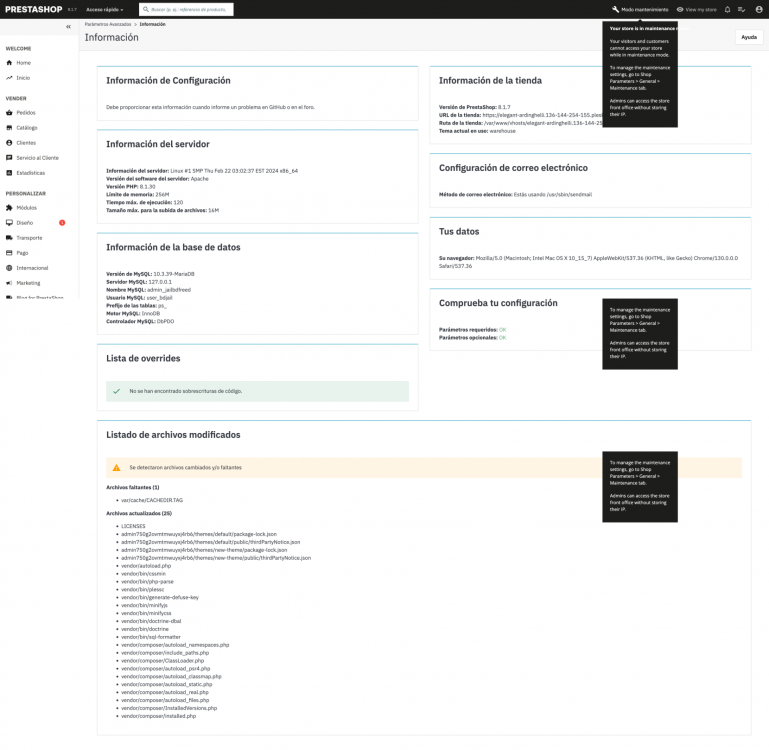The width and height of the screenshot is (769, 750).
Task: Click Tema actual en uso warehouse
Action: click(x=503, y=131)
